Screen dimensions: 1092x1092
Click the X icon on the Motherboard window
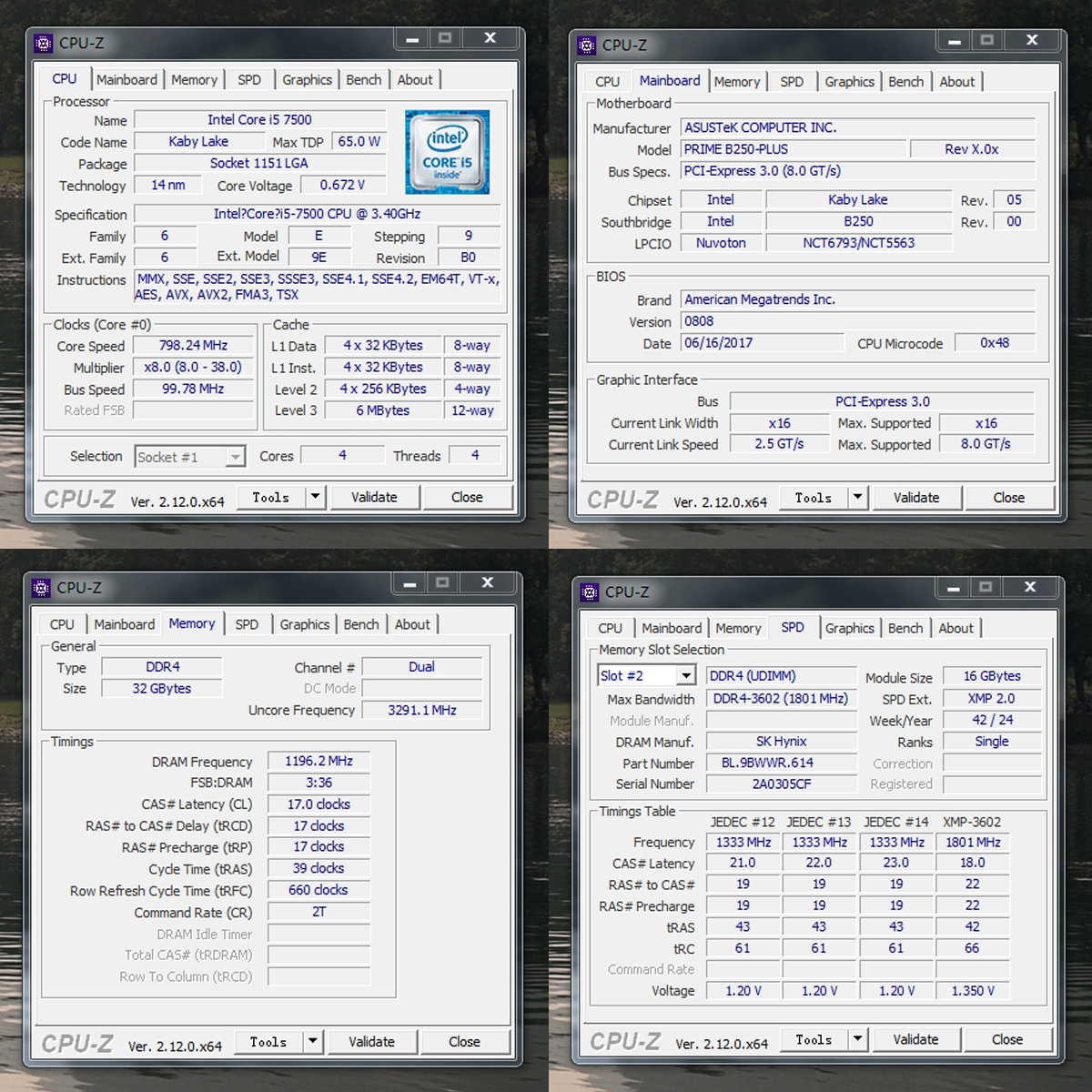point(1031,40)
